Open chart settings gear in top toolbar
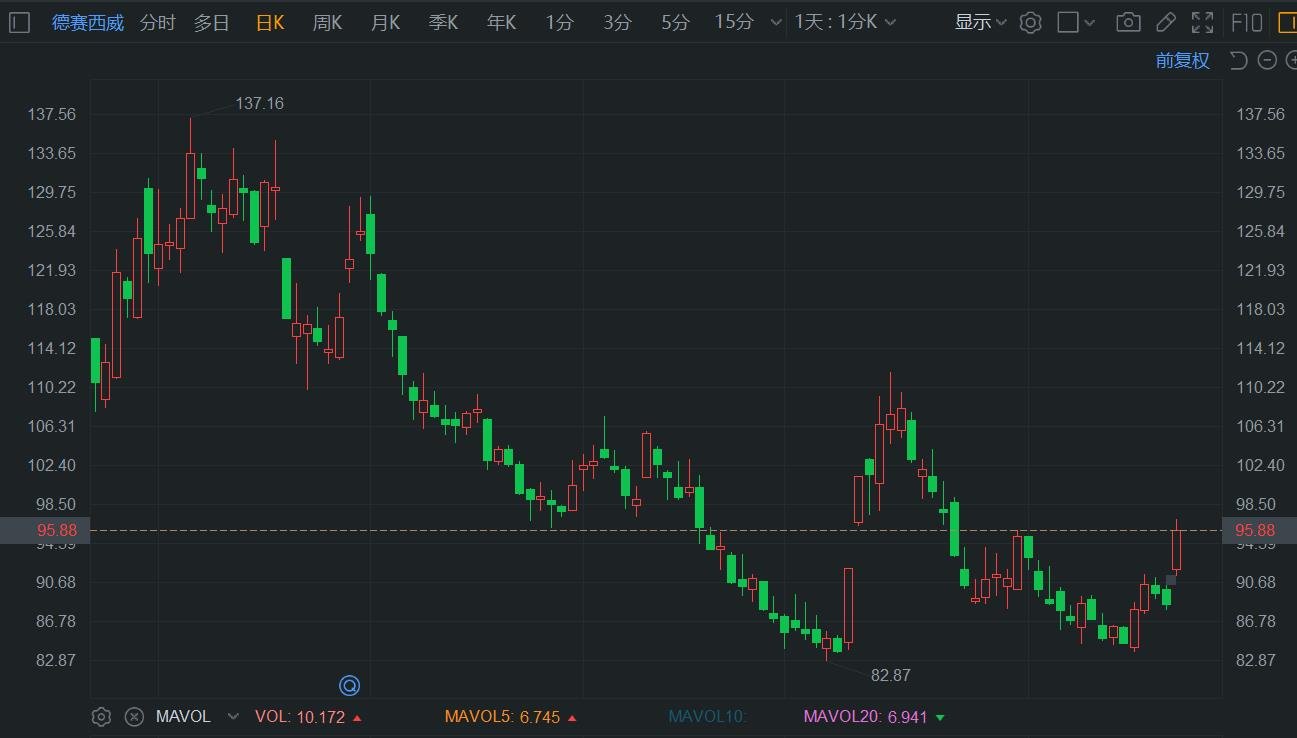The height and width of the screenshot is (738, 1297). [1030, 22]
